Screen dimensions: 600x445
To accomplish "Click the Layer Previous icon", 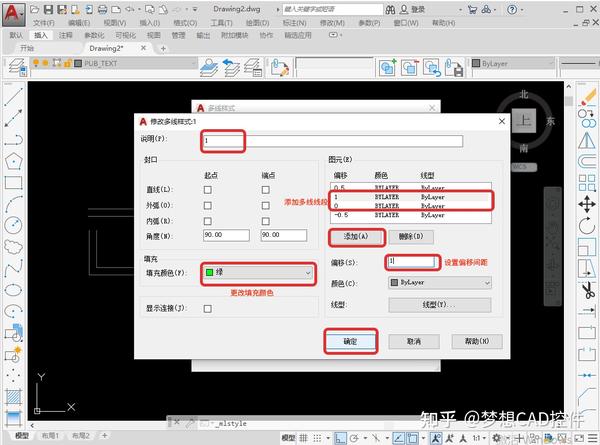I will pyautogui.click(x=231, y=67).
